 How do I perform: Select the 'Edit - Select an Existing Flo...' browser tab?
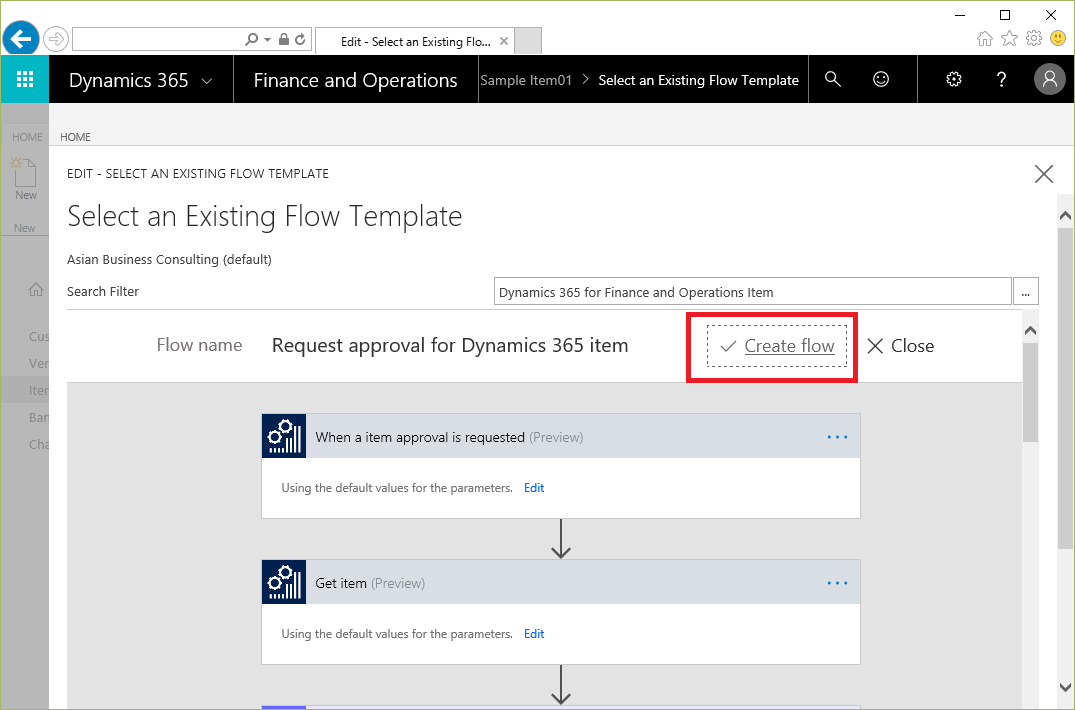coord(415,41)
